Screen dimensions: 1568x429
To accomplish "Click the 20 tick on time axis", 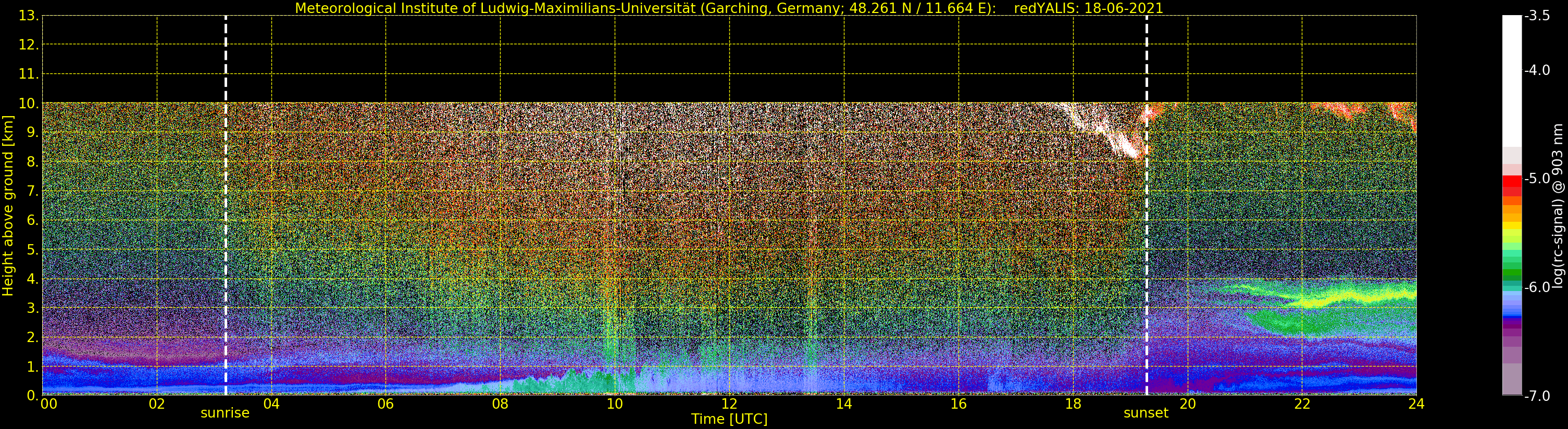I will click(1188, 404).
